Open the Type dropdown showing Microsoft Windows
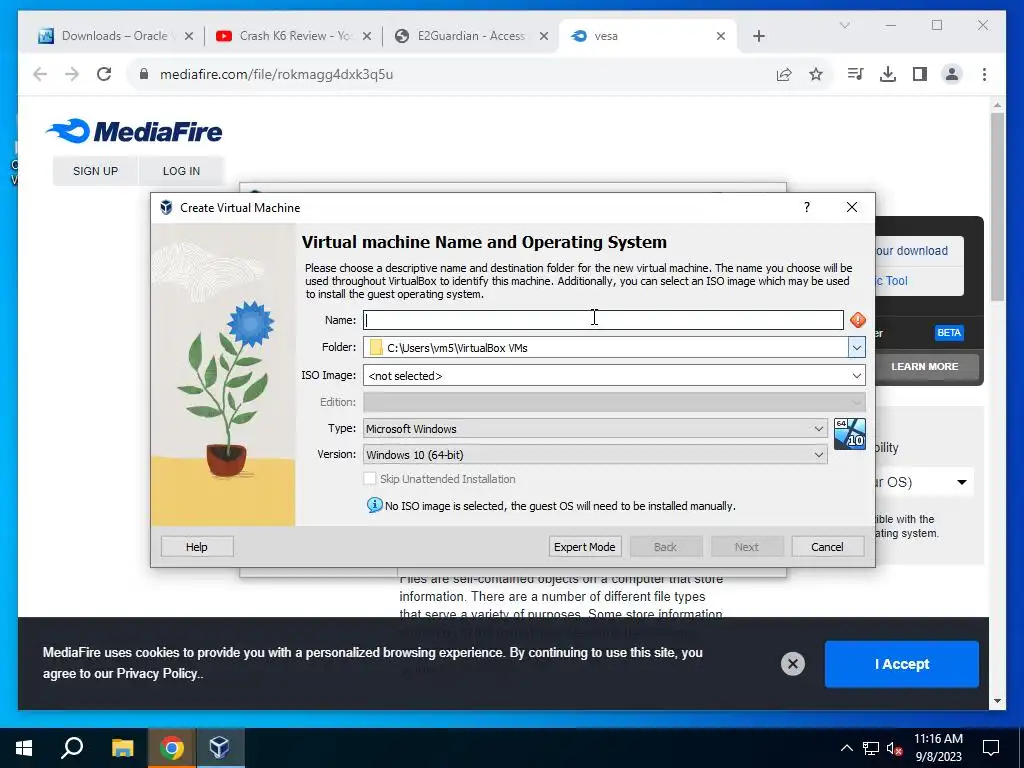 [596, 428]
